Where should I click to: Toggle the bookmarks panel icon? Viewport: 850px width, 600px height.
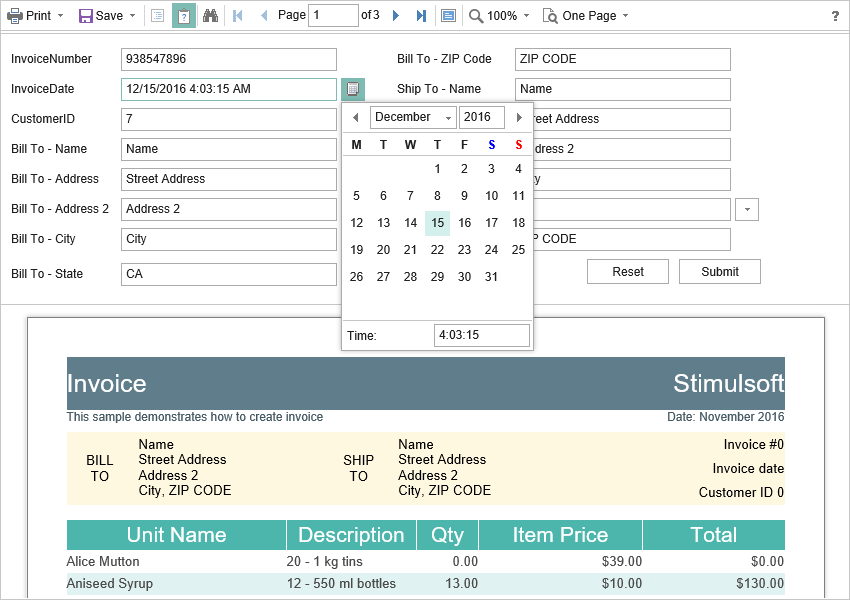[157, 16]
